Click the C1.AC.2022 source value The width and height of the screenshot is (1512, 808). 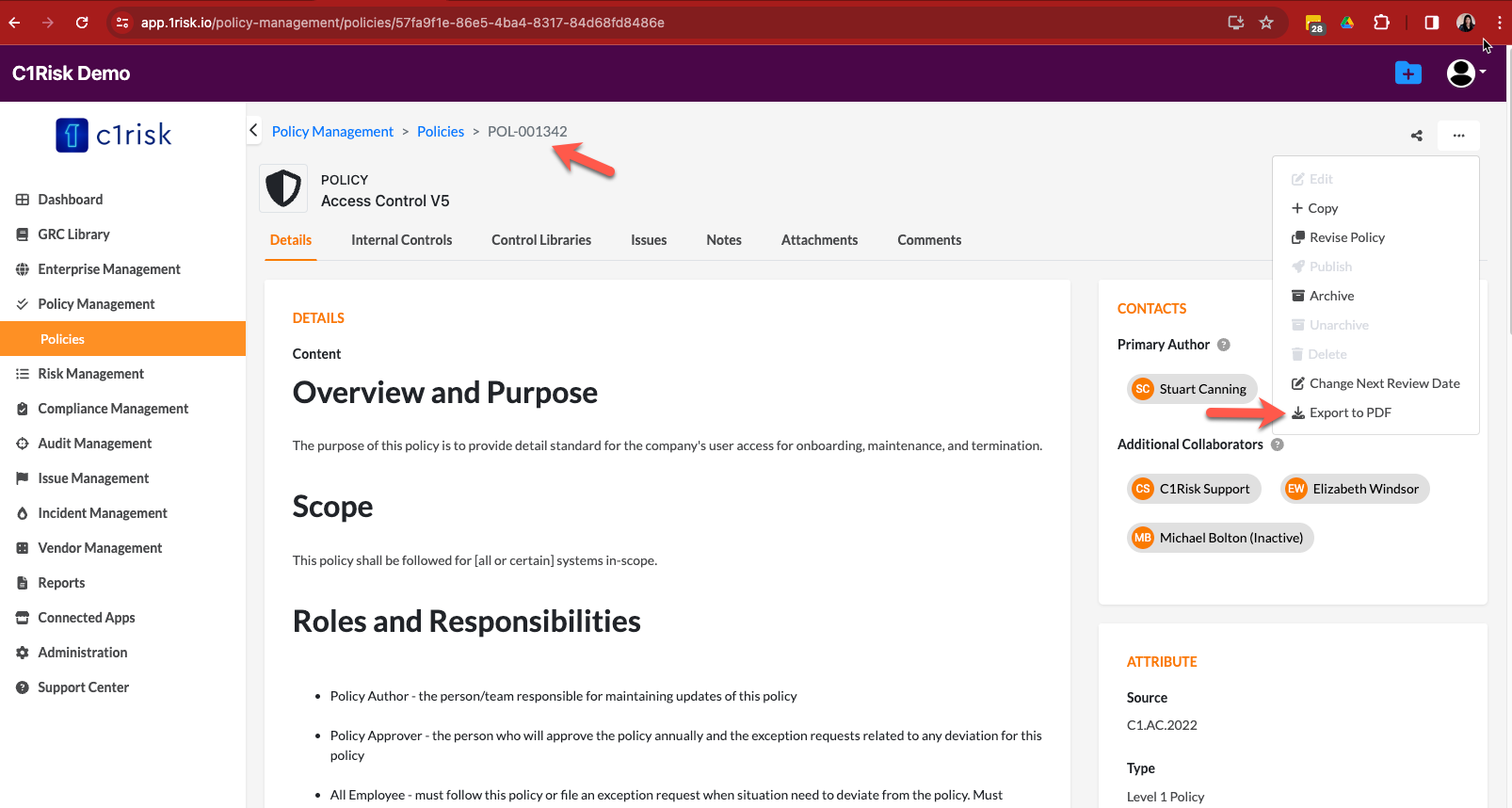pyautogui.click(x=1162, y=725)
